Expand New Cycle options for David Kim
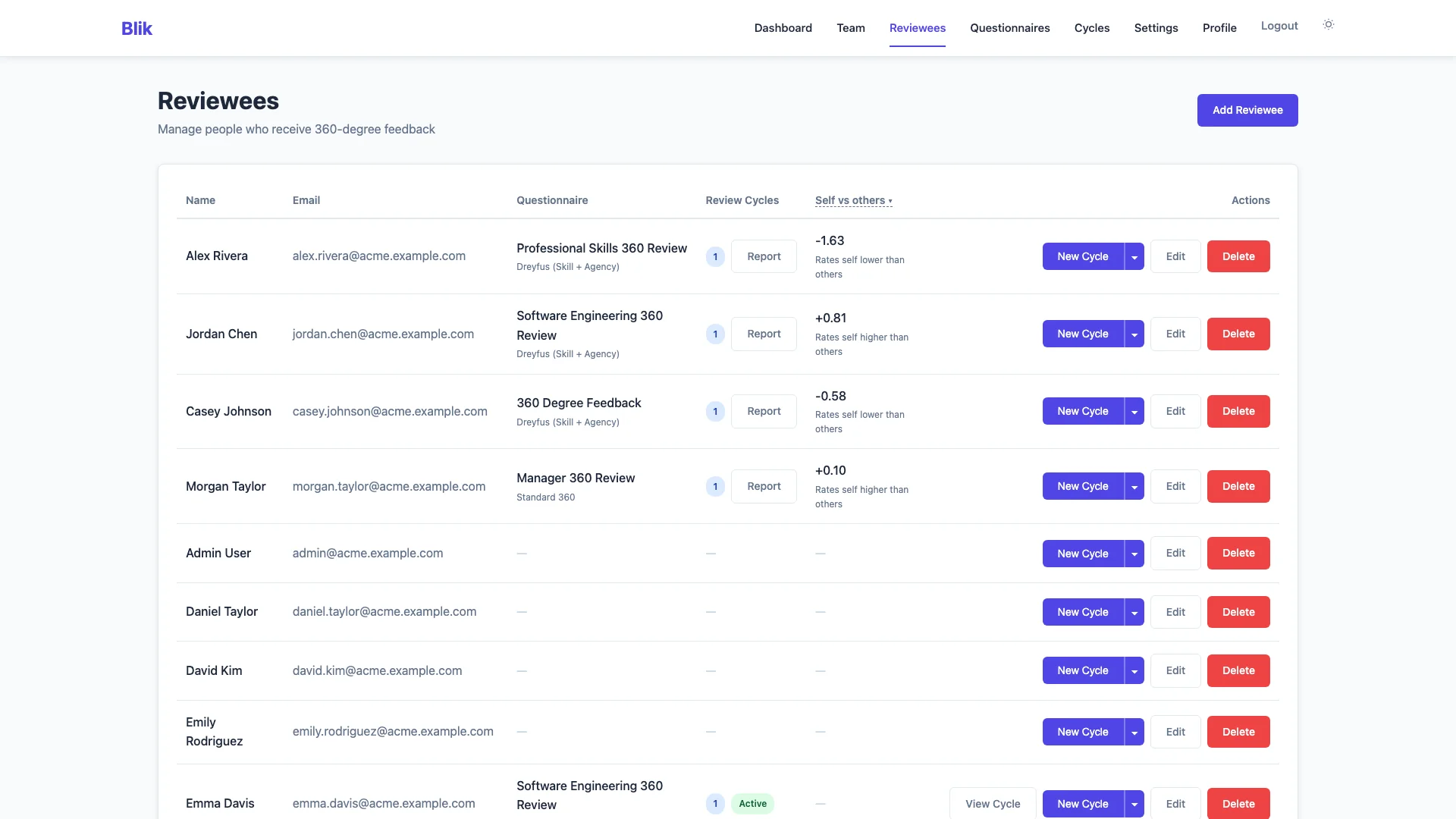The width and height of the screenshot is (1456, 819). click(1134, 670)
